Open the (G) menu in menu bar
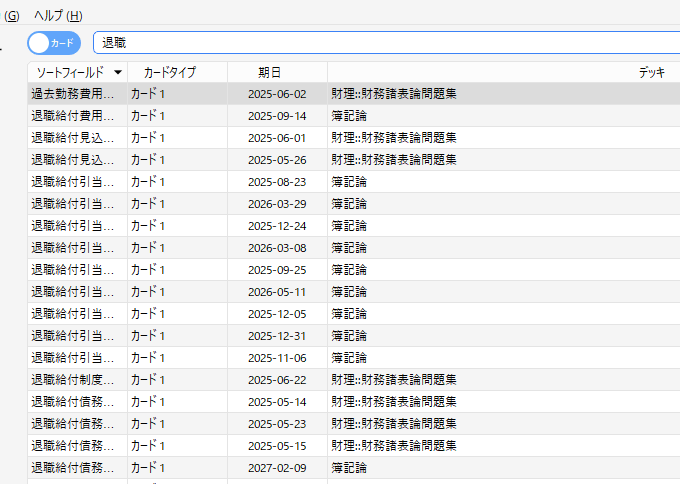Image resolution: width=680 pixels, height=484 pixels. pos(12,16)
